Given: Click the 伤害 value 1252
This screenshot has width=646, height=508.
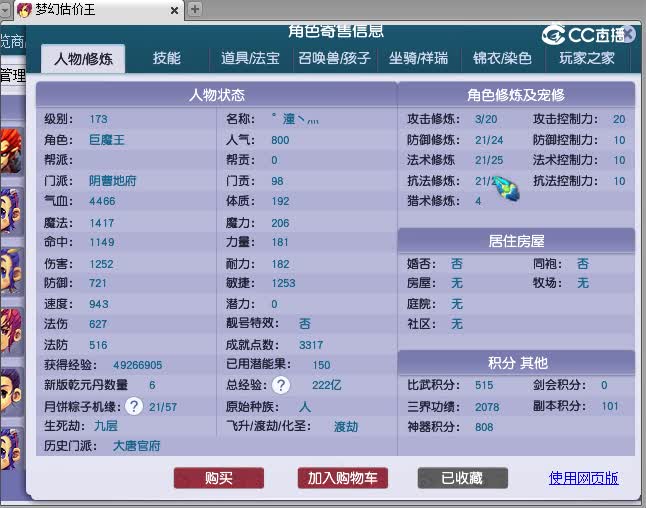Looking at the screenshot, I should pyautogui.click(x=101, y=264).
